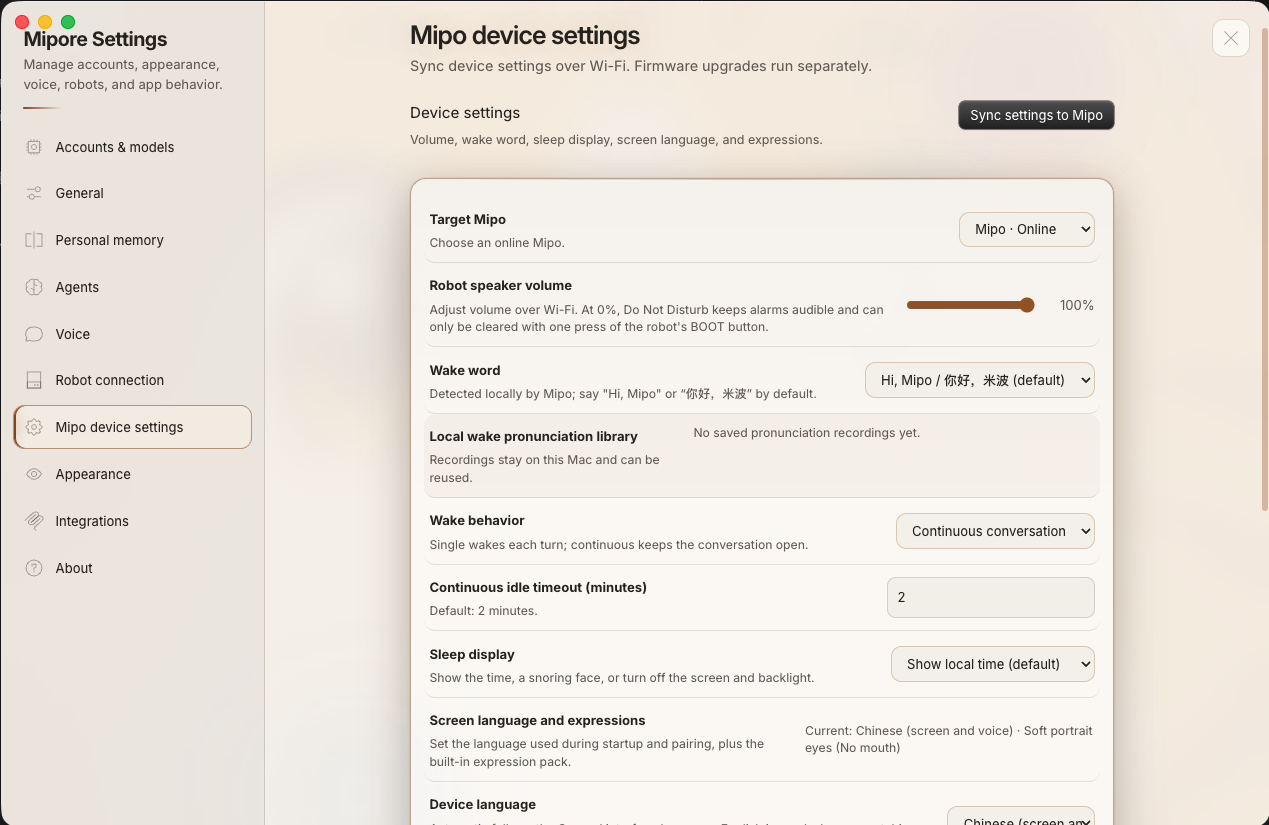The height and width of the screenshot is (825, 1269).
Task: Open the Wake word dropdown
Action: 980,380
